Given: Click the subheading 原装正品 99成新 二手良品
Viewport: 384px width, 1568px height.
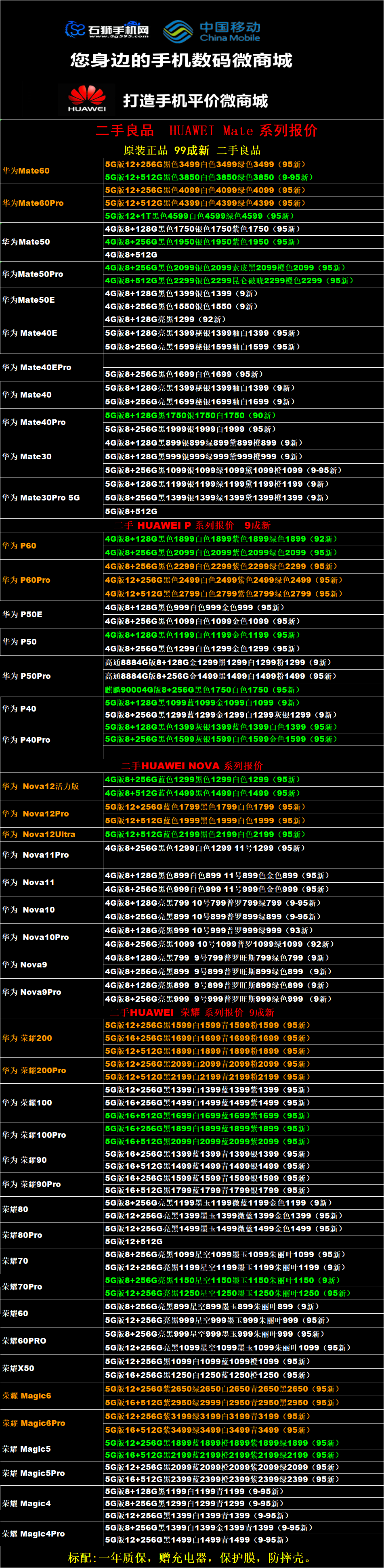Looking at the screenshot, I should [192, 151].
